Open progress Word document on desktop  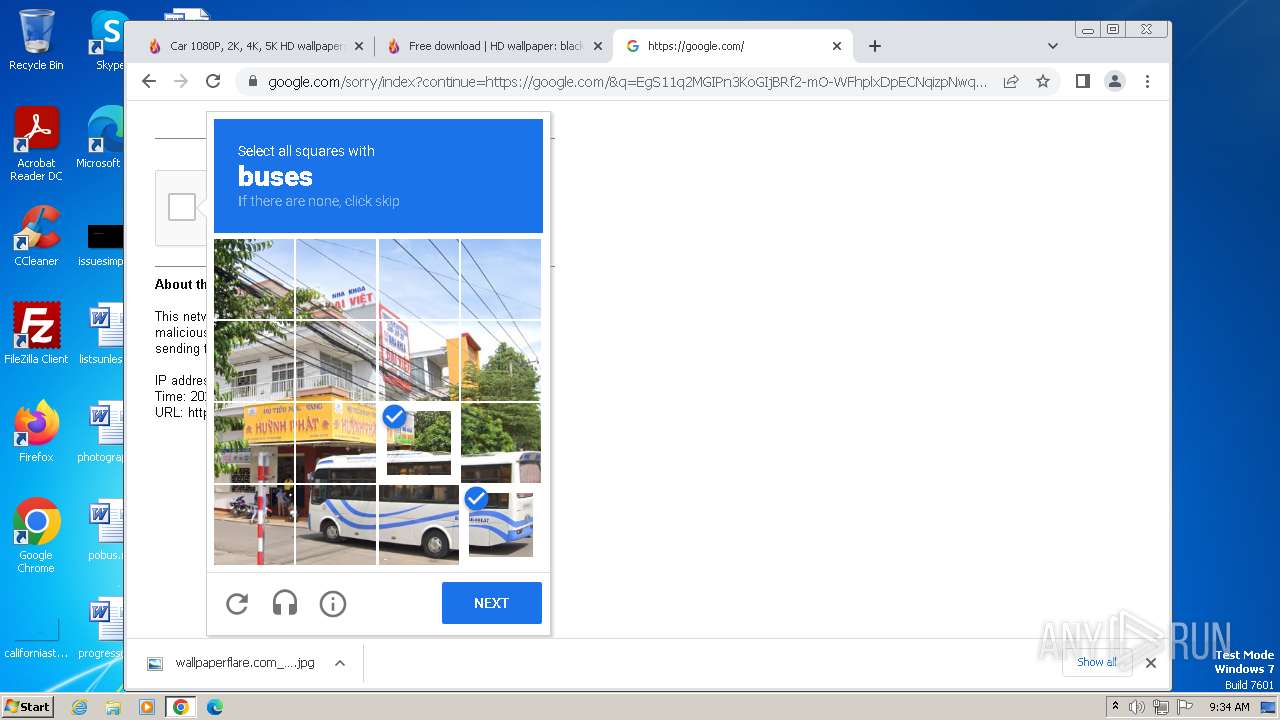[x=102, y=628]
